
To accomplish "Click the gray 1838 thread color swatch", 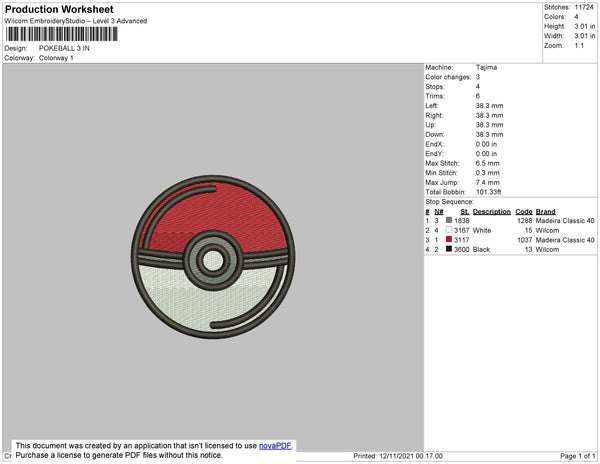I will click(x=449, y=220).
